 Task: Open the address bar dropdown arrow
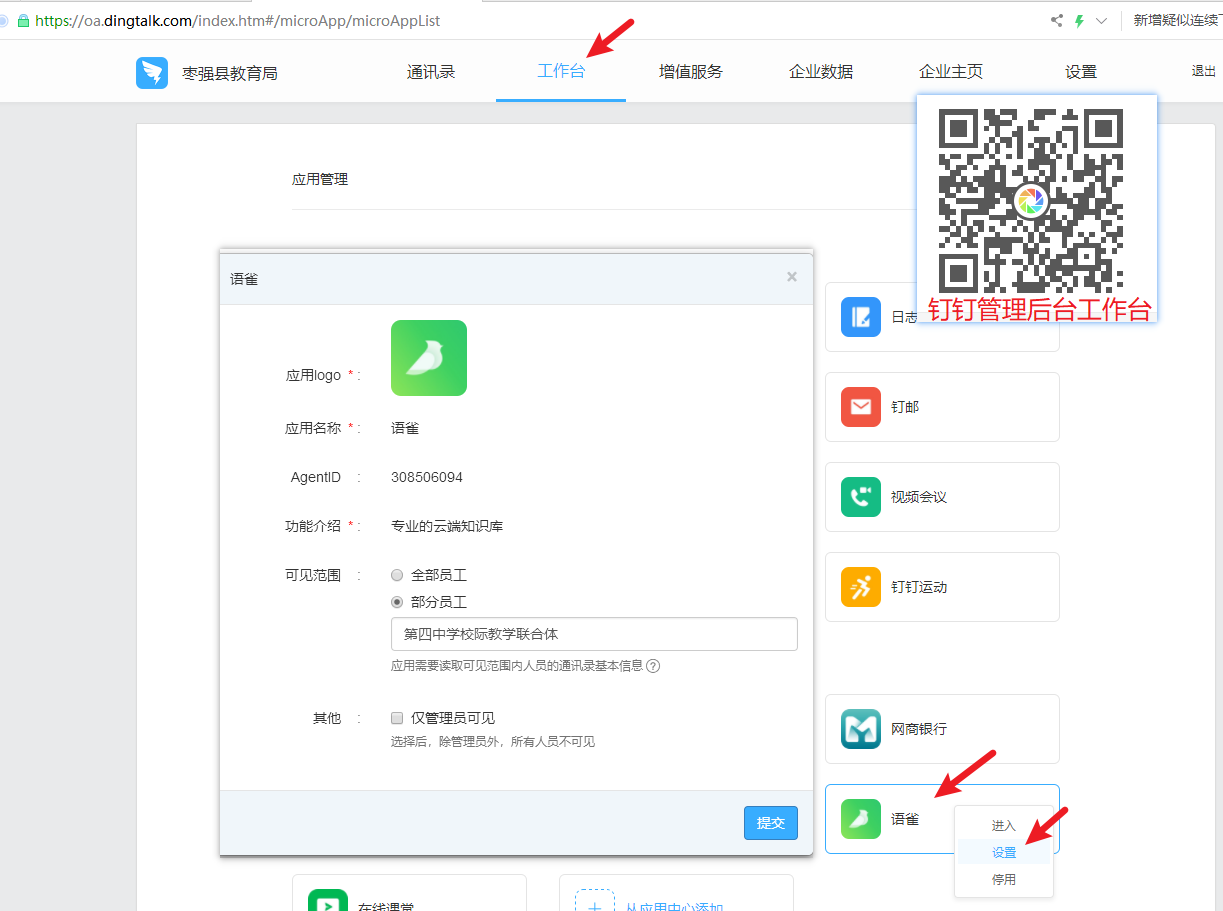1102,20
